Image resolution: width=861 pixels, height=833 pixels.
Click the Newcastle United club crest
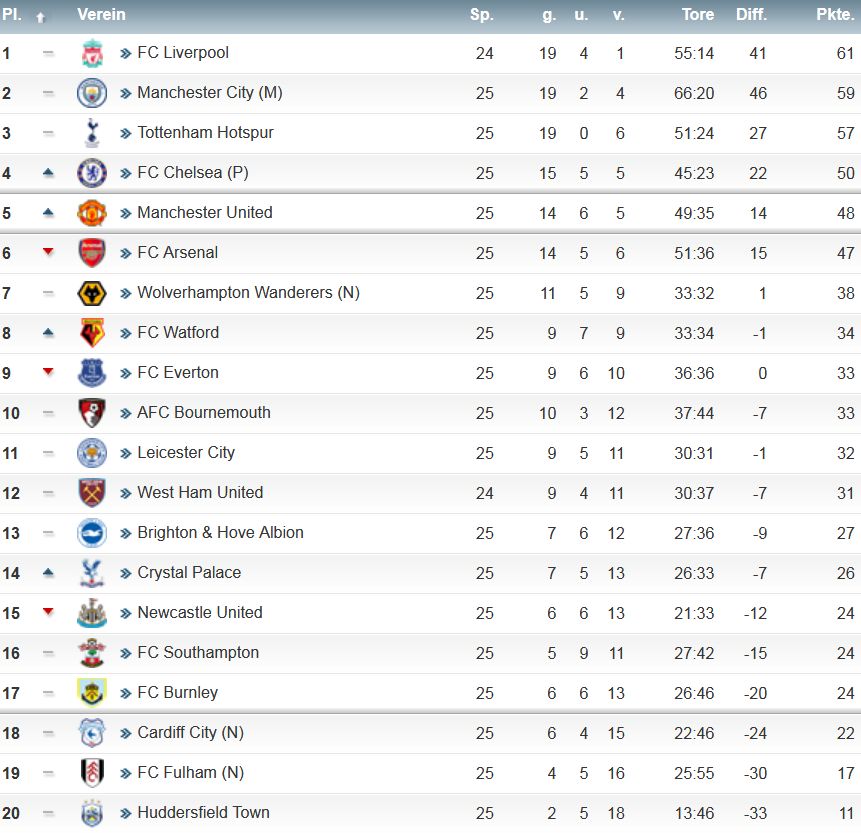click(92, 613)
